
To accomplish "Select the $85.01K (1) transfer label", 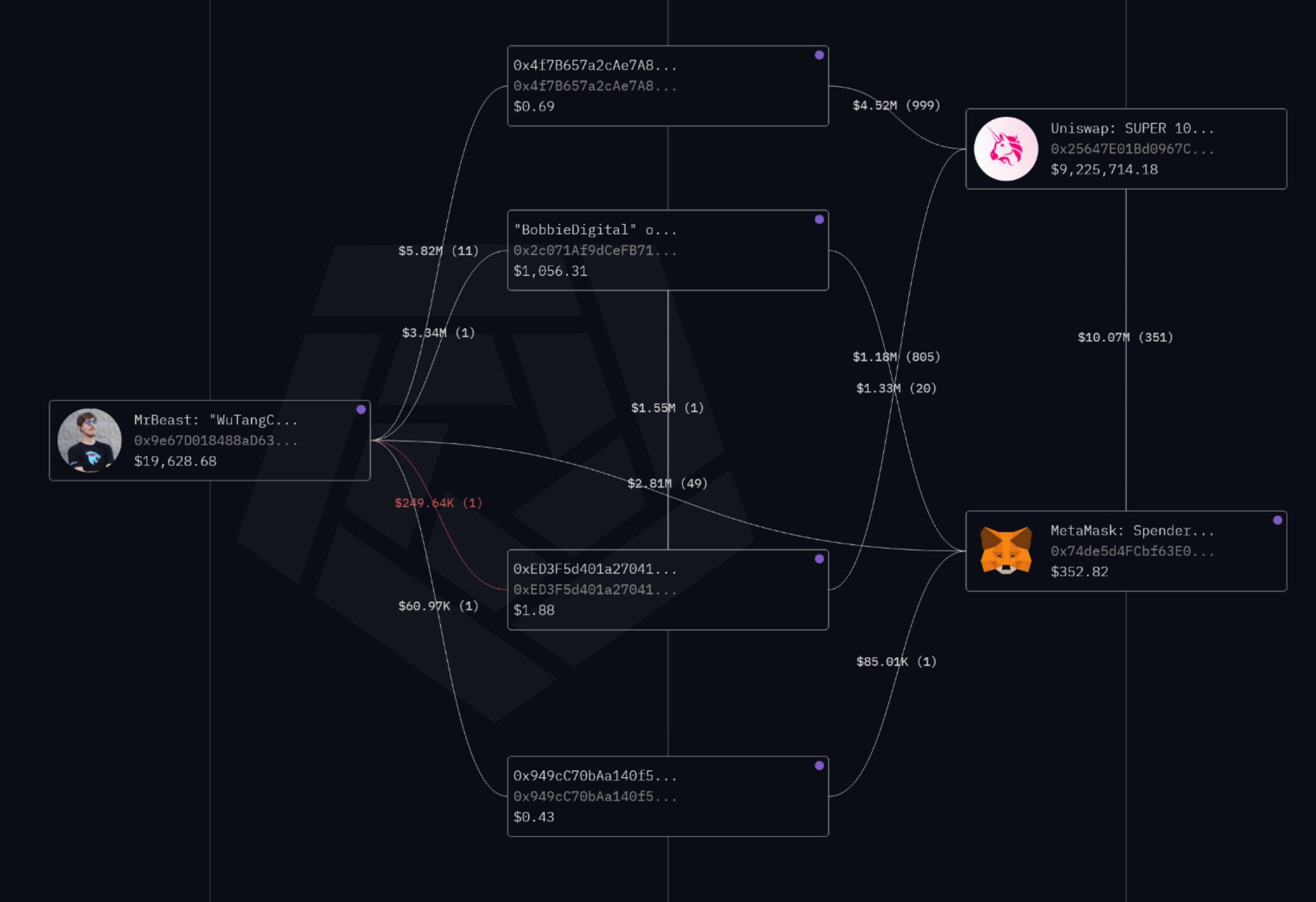I will coord(896,661).
